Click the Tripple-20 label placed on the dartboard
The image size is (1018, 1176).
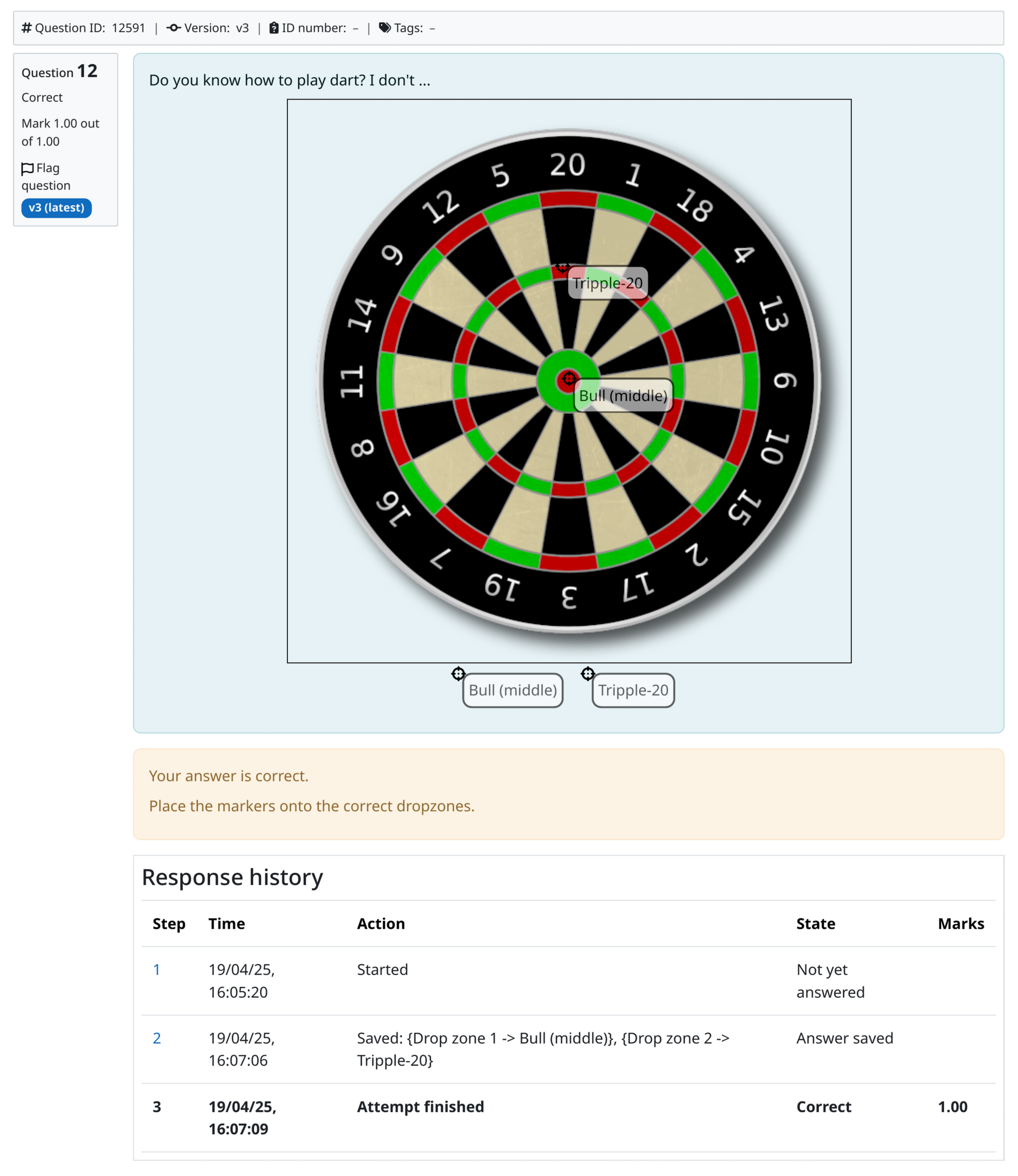pyautogui.click(x=608, y=283)
